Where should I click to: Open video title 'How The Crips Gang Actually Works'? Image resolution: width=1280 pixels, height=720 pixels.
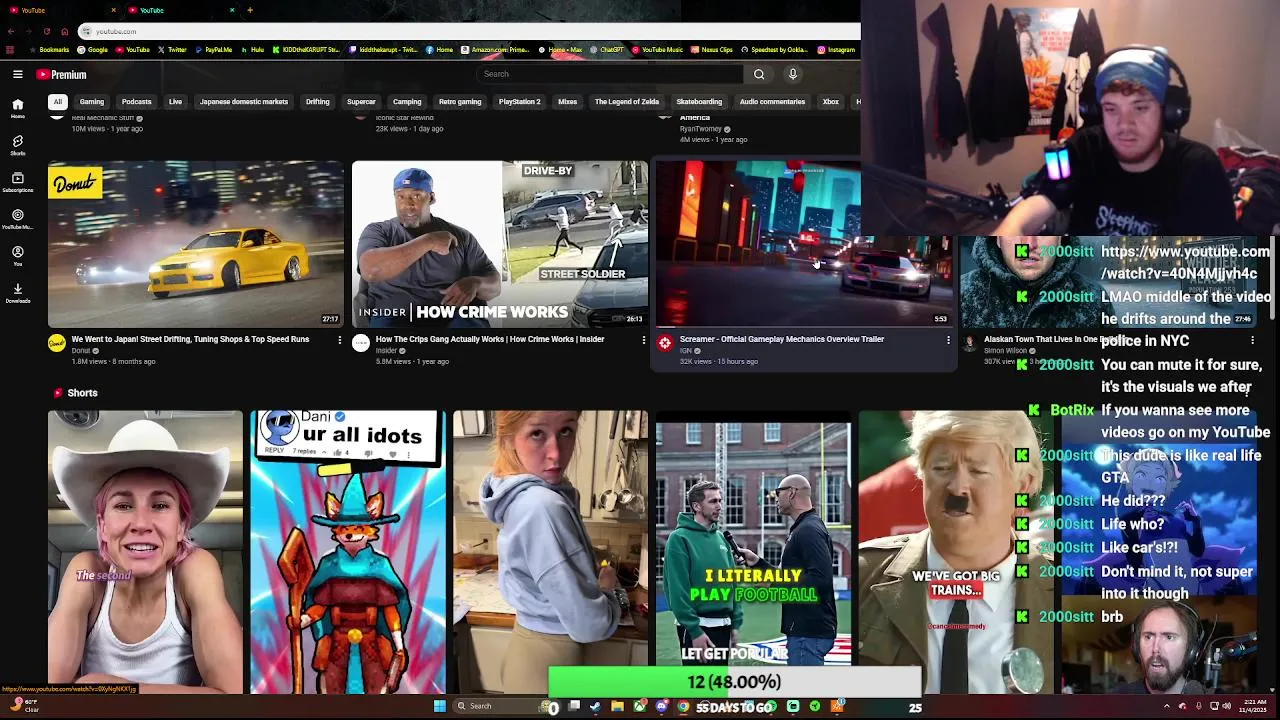(x=490, y=339)
